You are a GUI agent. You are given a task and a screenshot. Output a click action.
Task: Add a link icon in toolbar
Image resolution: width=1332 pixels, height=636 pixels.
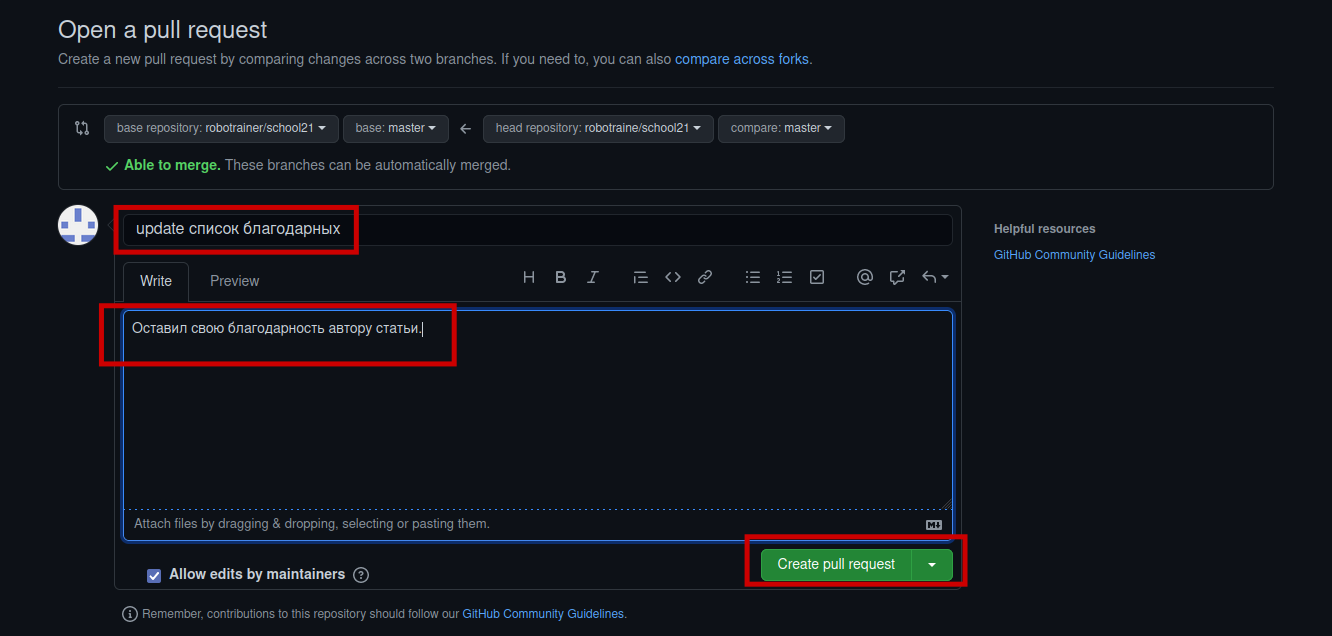click(705, 277)
